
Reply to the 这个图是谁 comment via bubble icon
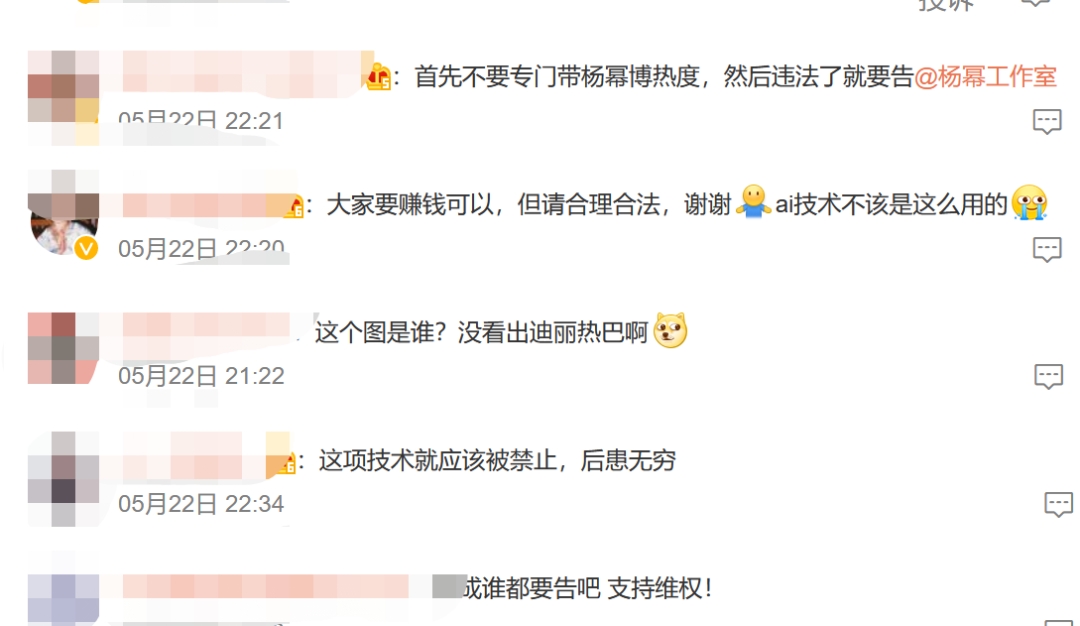(1048, 377)
